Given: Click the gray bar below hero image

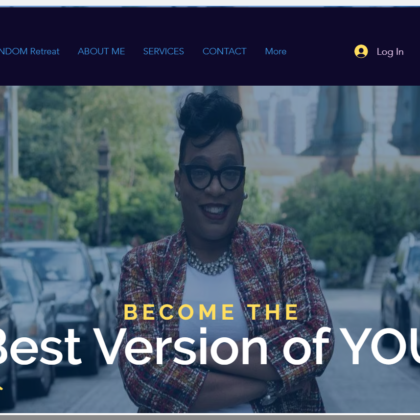Looking at the screenshot, I should [210, 417].
